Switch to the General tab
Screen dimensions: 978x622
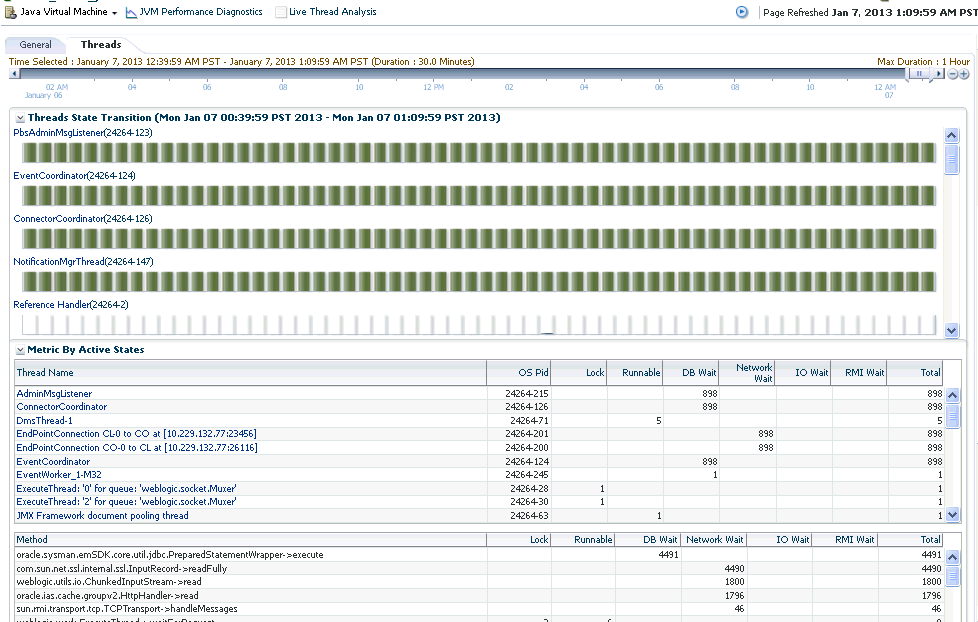35,44
